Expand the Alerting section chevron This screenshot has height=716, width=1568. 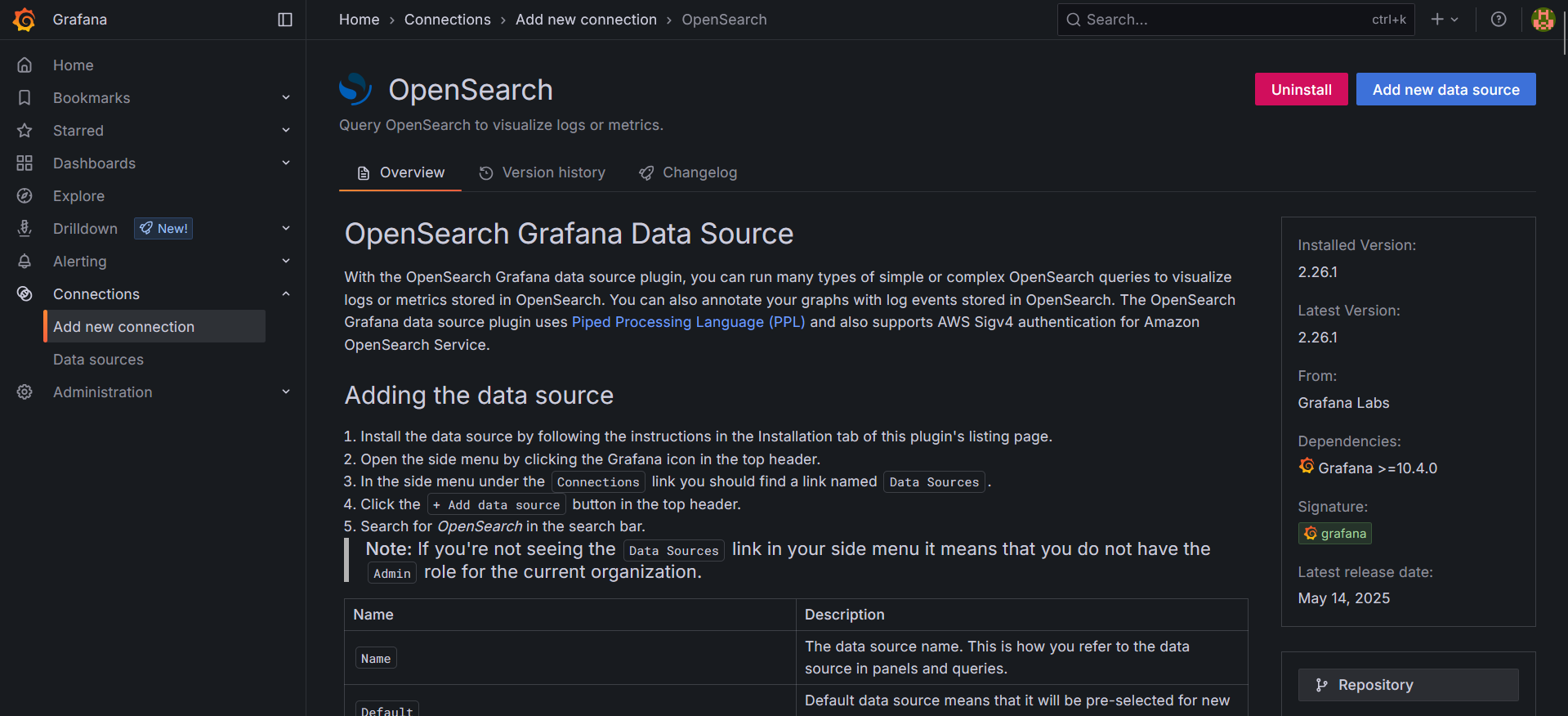[286, 261]
